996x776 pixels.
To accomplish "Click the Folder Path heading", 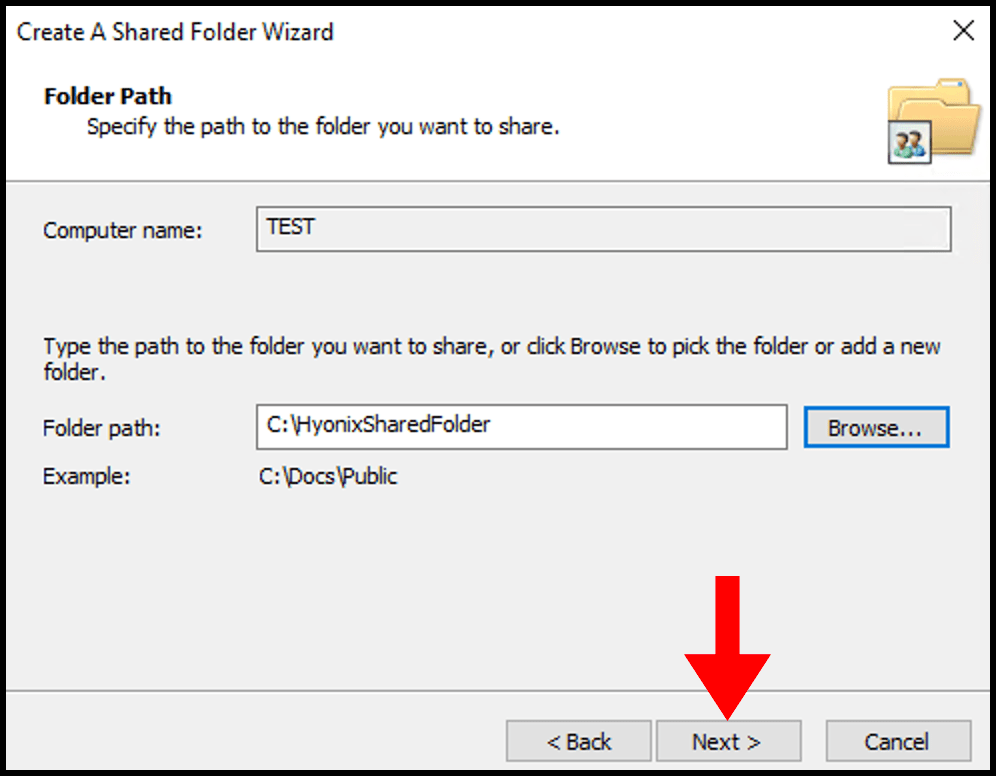I will [x=106, y=97].
